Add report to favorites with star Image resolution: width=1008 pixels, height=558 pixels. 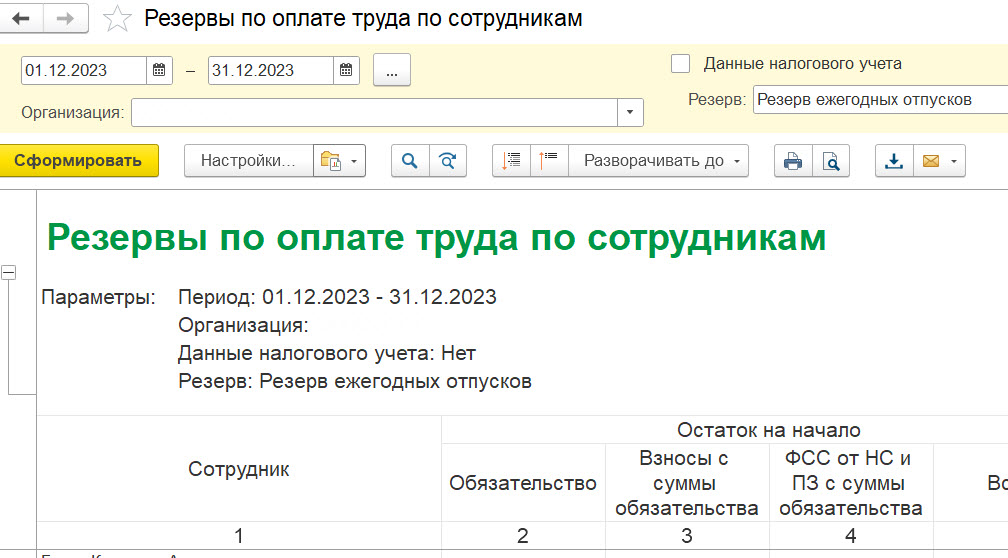(x=118, y=19)
